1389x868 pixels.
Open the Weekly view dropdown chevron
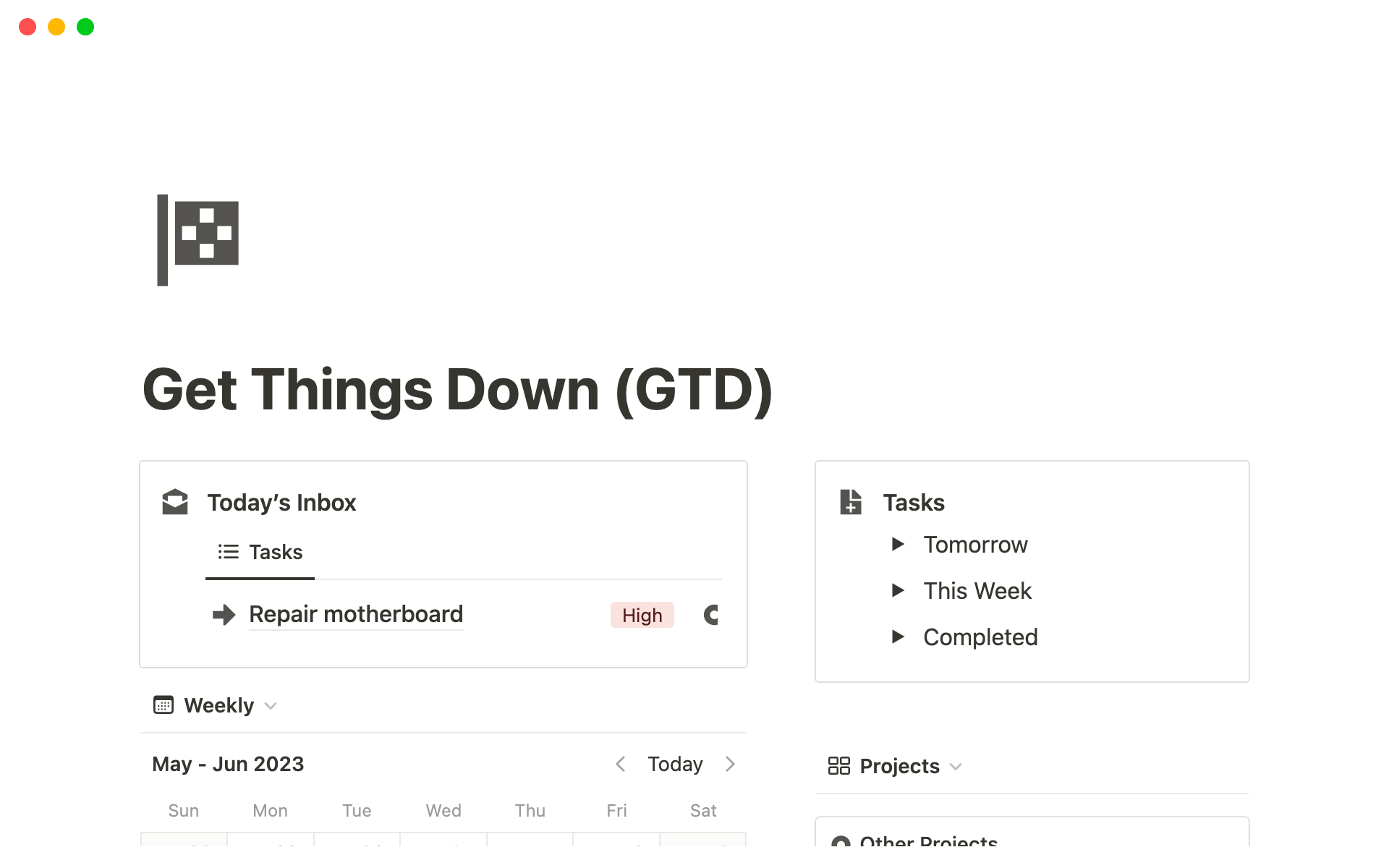click(271, 706)
